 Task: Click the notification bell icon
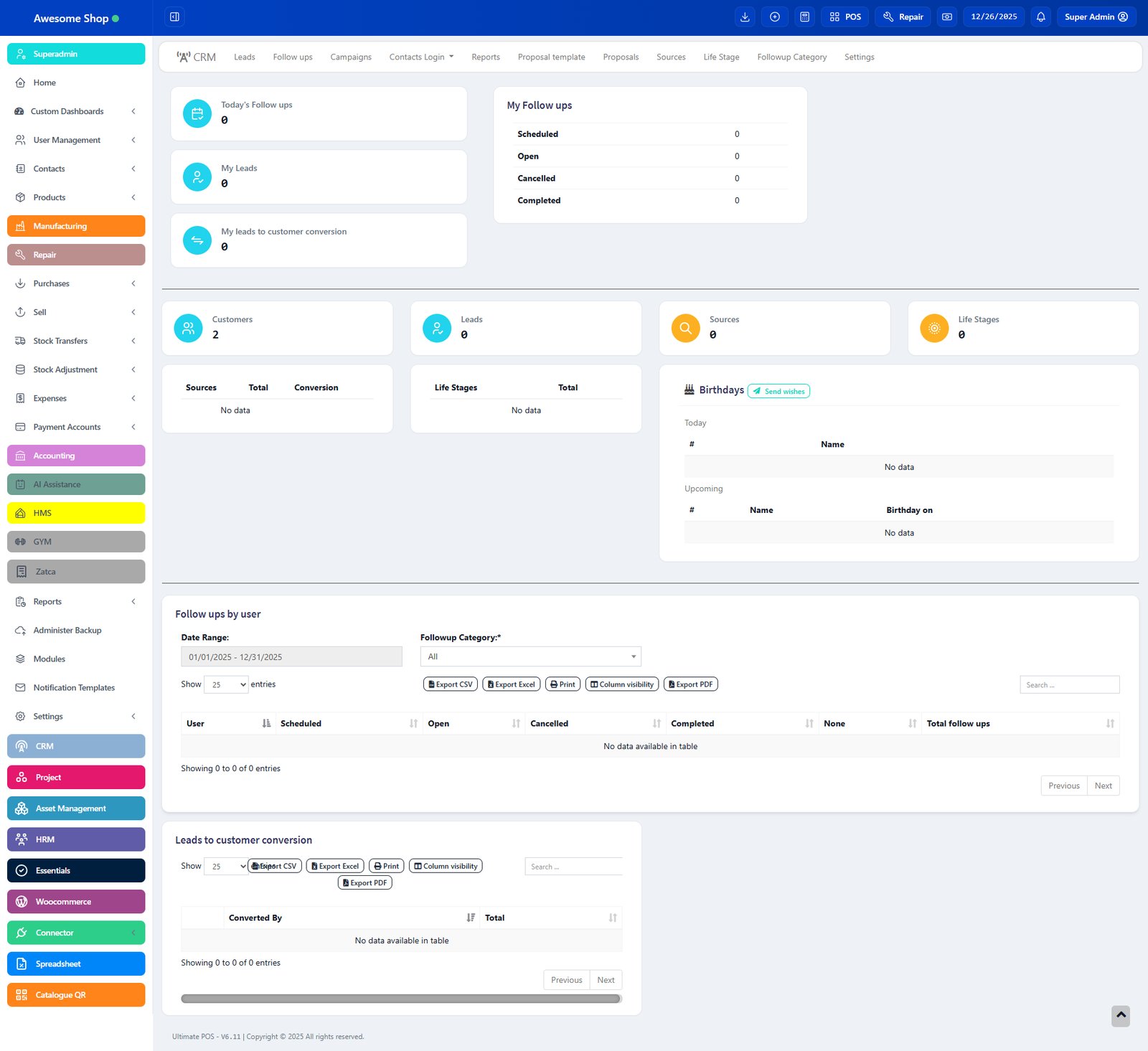pyautogui.click(x=1040, y=17)
